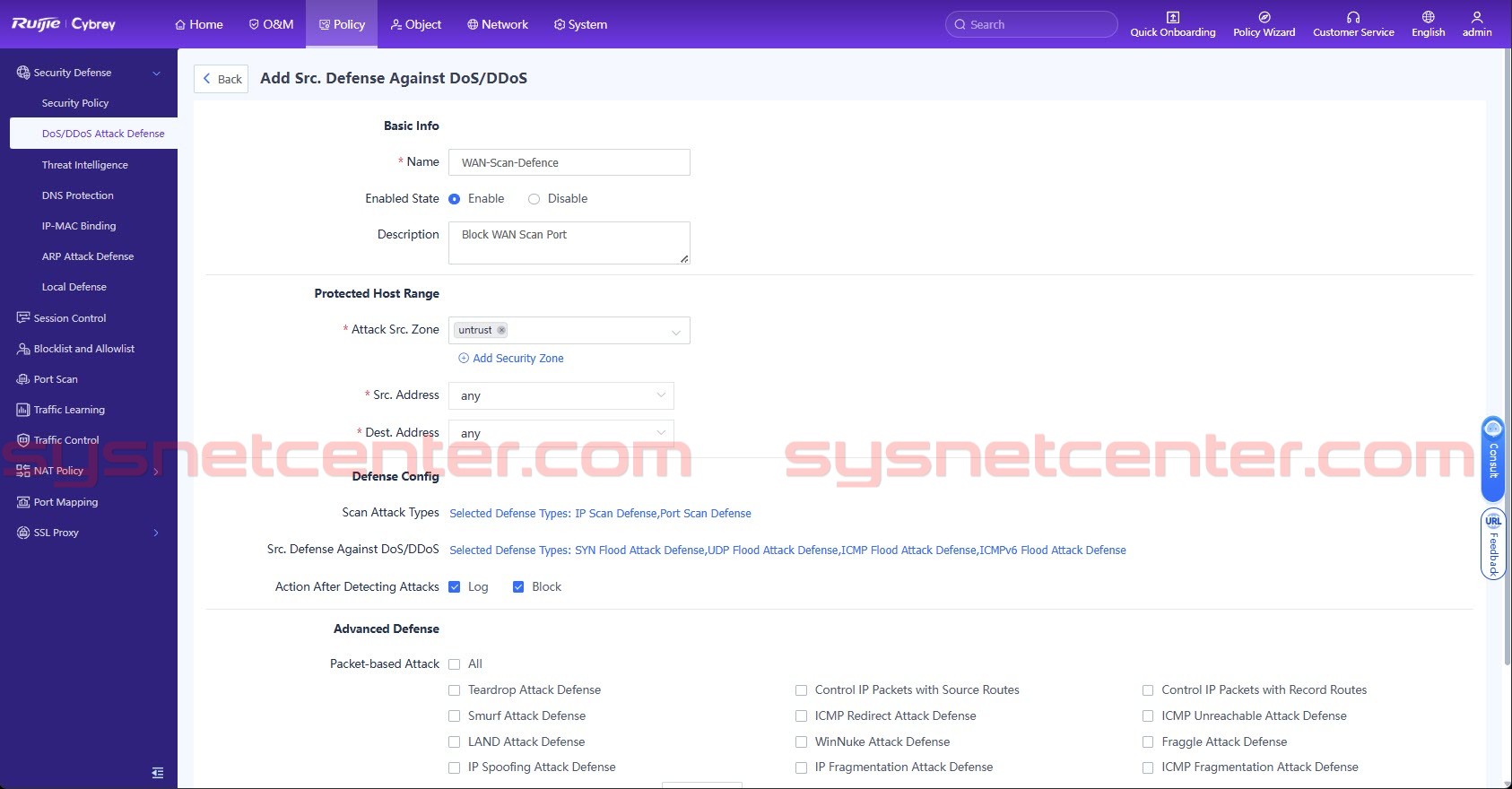Go to the Home menu
Viewport: 1512px width, 789px height.
tap(199, 24)
